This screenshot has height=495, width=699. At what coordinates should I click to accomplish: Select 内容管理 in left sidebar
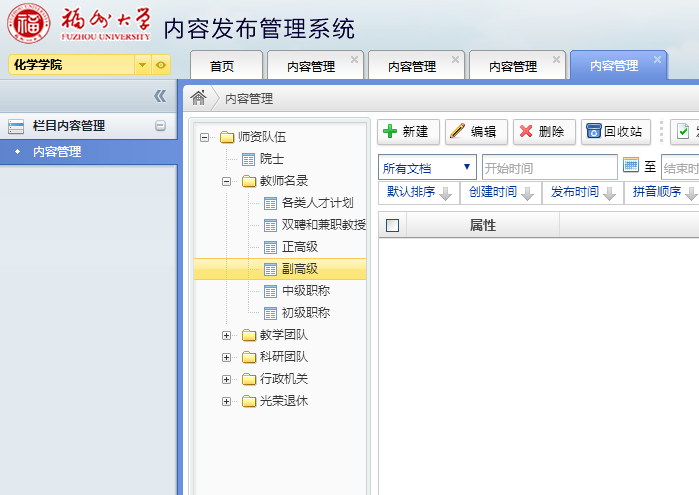(57, 152)
